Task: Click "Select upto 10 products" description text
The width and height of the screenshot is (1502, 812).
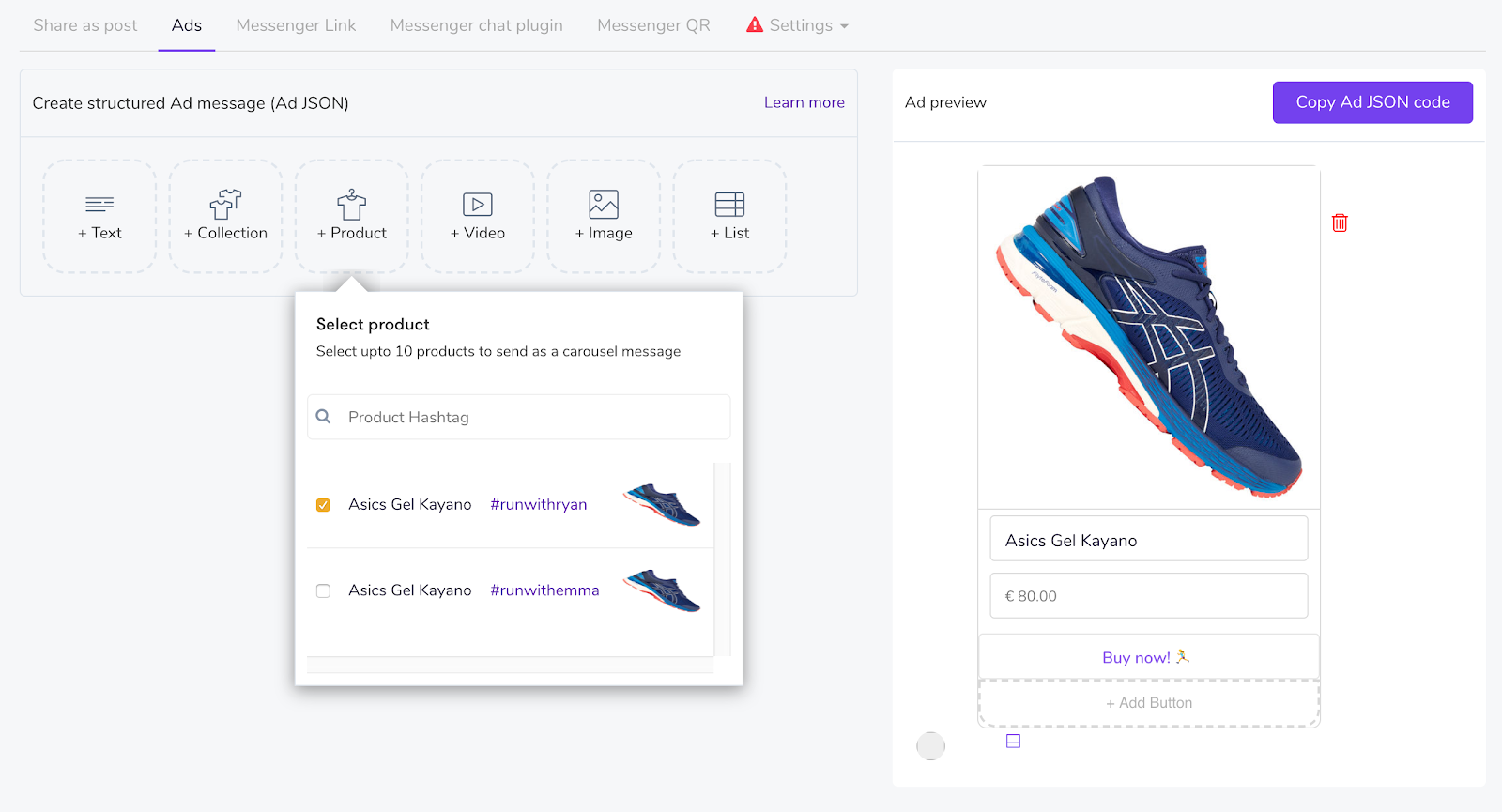Action: pos(498,351)
